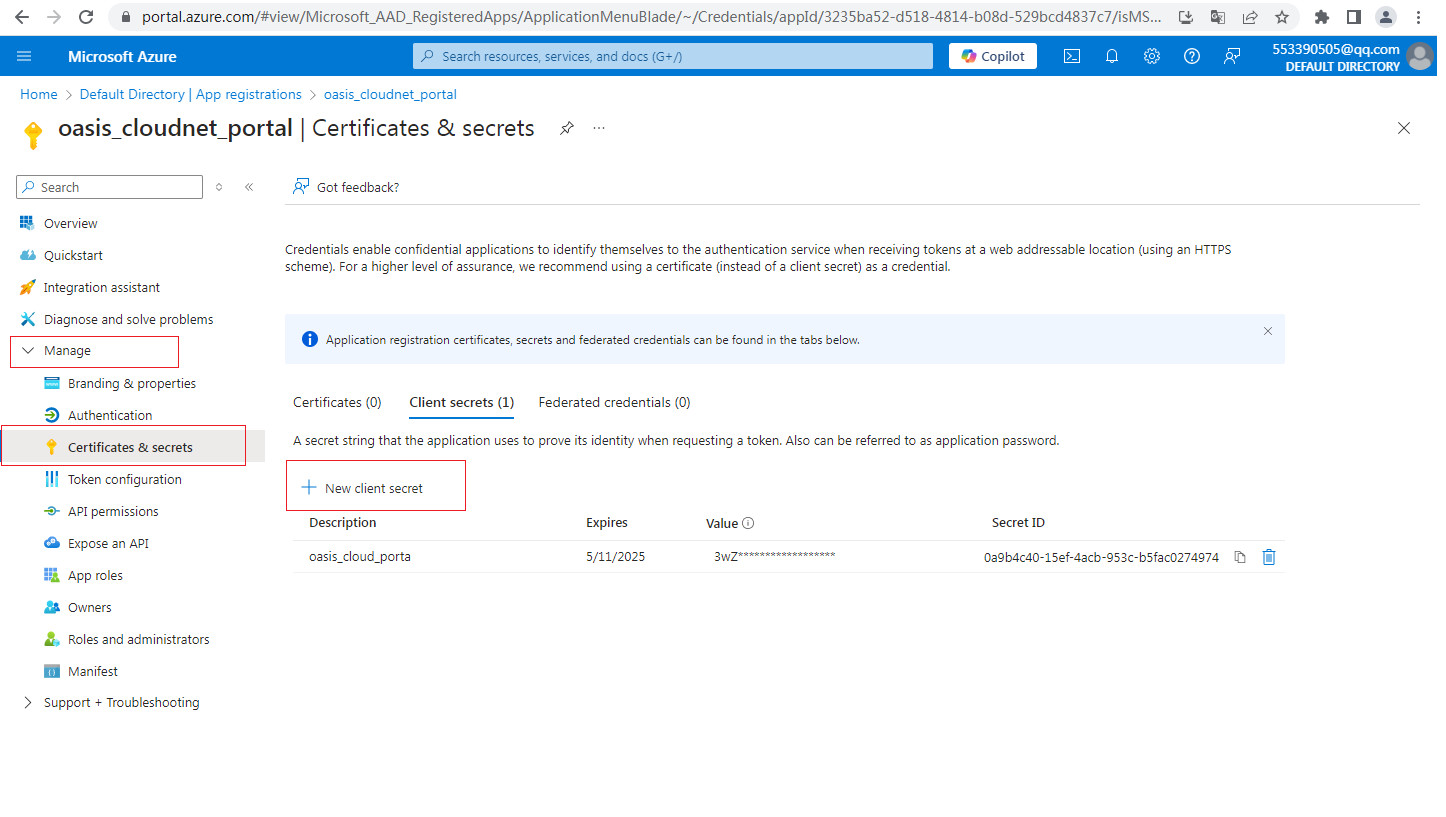Open oasis_cloudnet_portal breadcrumb link
This screenshot has height=817, width=1446.
[x=390, y=94]
